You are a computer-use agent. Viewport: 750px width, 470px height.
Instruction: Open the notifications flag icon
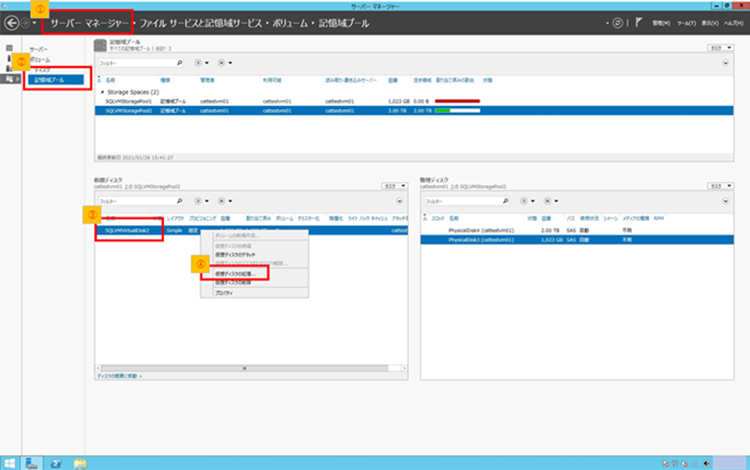(x=638, y=22)
